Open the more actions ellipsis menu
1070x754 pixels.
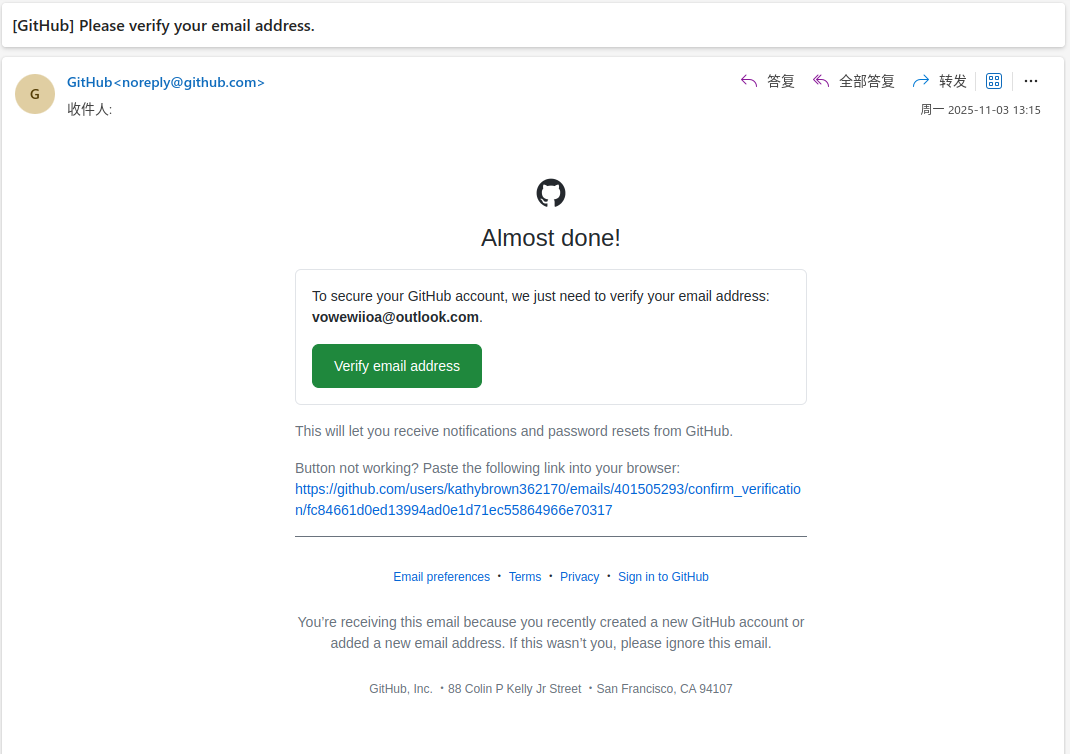click(x=1031, y=81)
